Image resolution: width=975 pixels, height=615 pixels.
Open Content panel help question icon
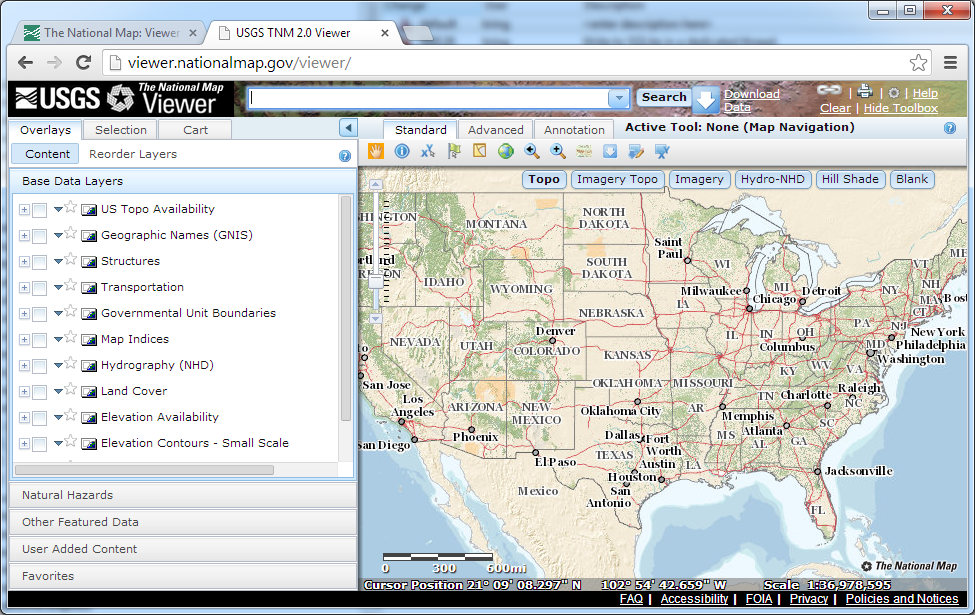pos(344,156)
